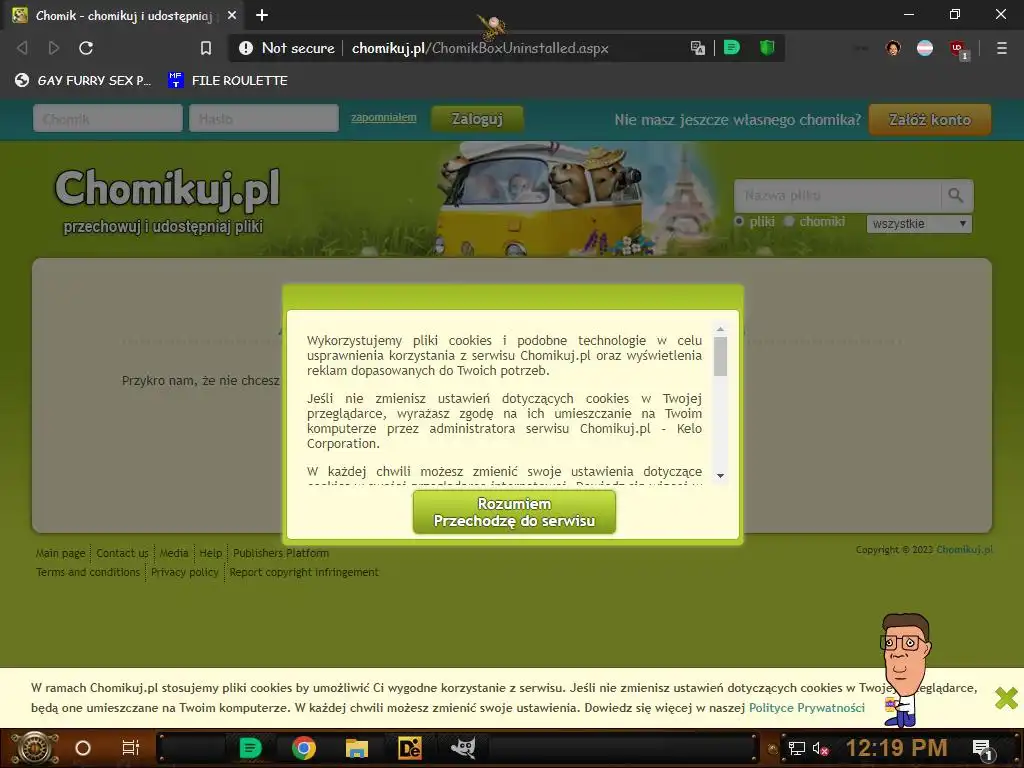
Task: Open the Main page footer link
Action: coord(61,553)
